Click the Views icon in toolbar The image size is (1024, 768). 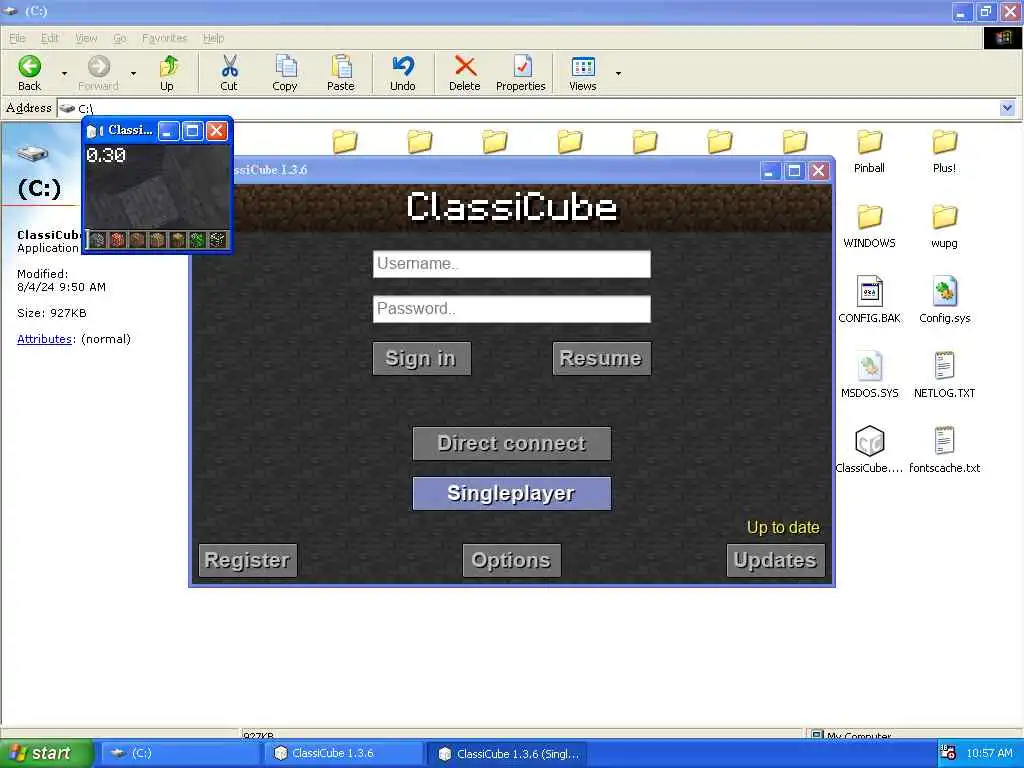[583, 66]
